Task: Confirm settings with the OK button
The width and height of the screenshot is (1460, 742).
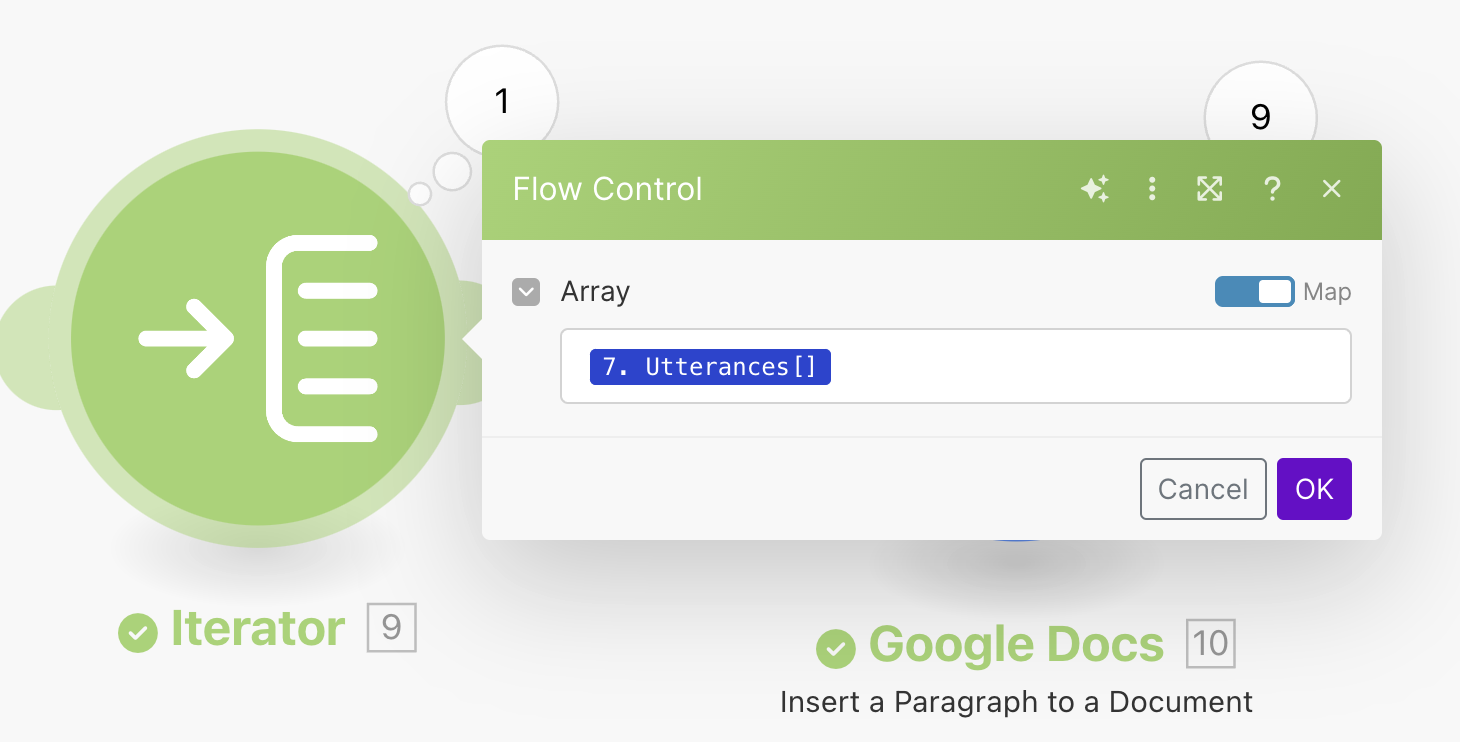Action: (x=1314, y=489)
